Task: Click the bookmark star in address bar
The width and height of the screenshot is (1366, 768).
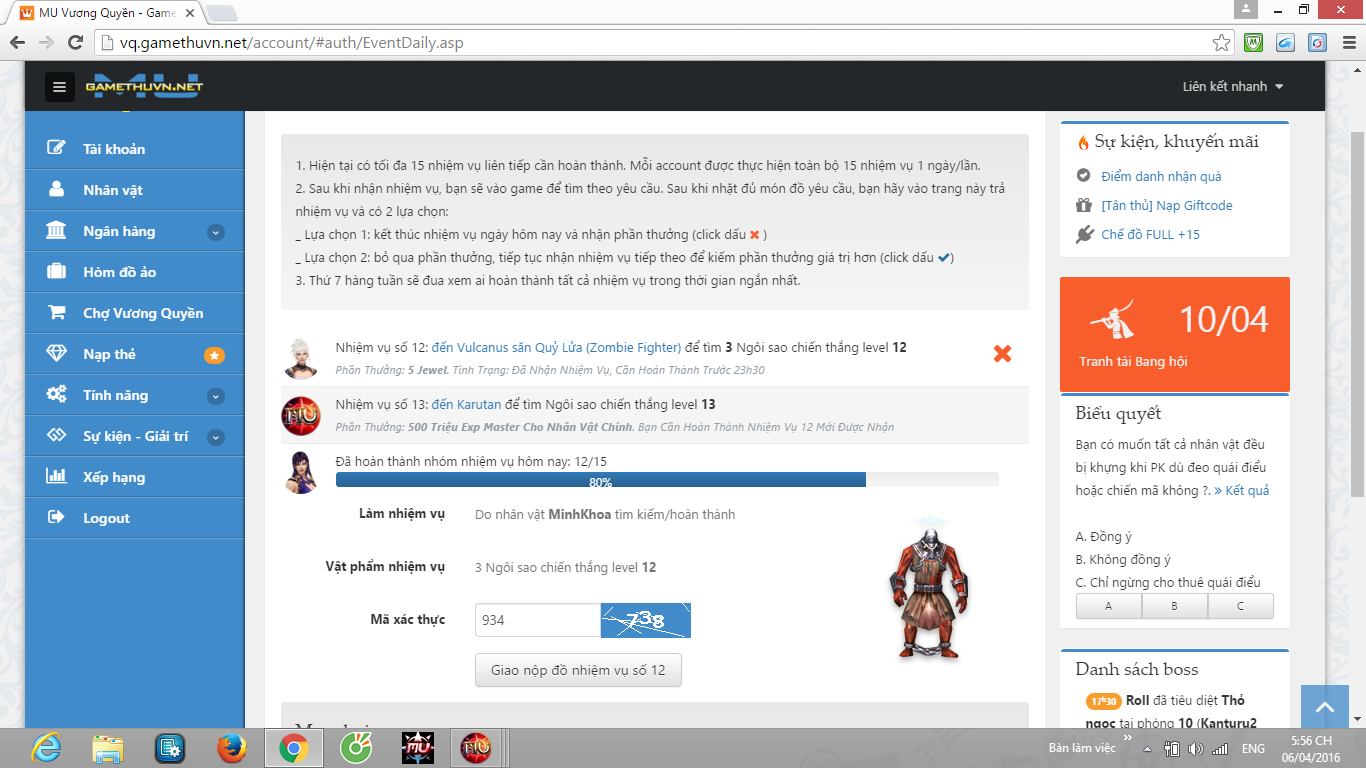Action: [x=1221, y=43]
